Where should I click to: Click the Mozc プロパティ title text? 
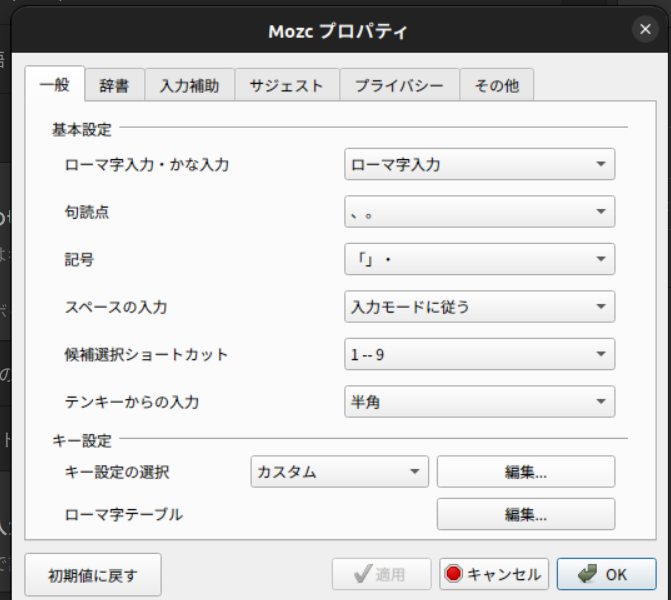point(338,31)
